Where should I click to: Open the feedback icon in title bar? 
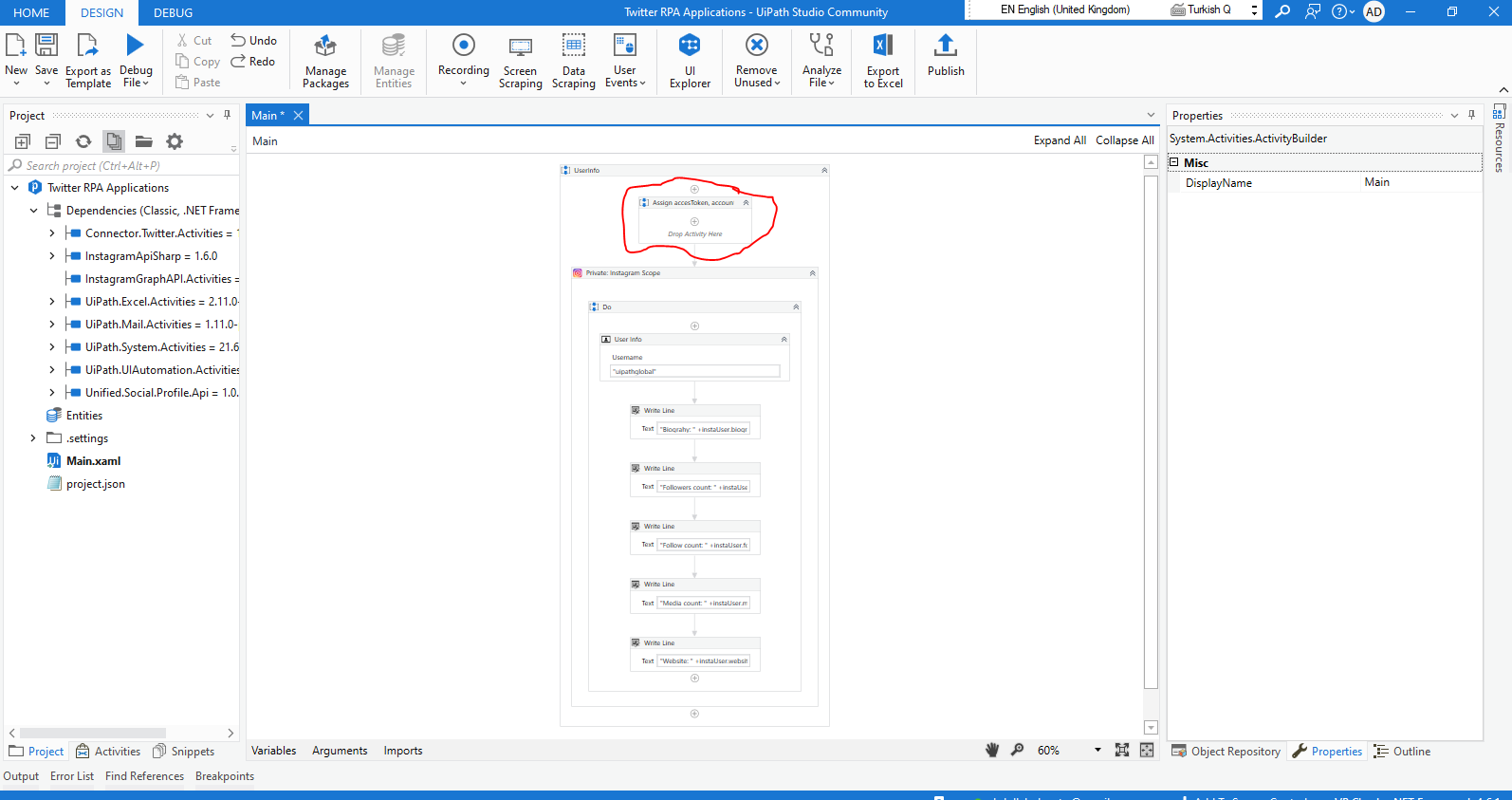tap(1313, 11)
